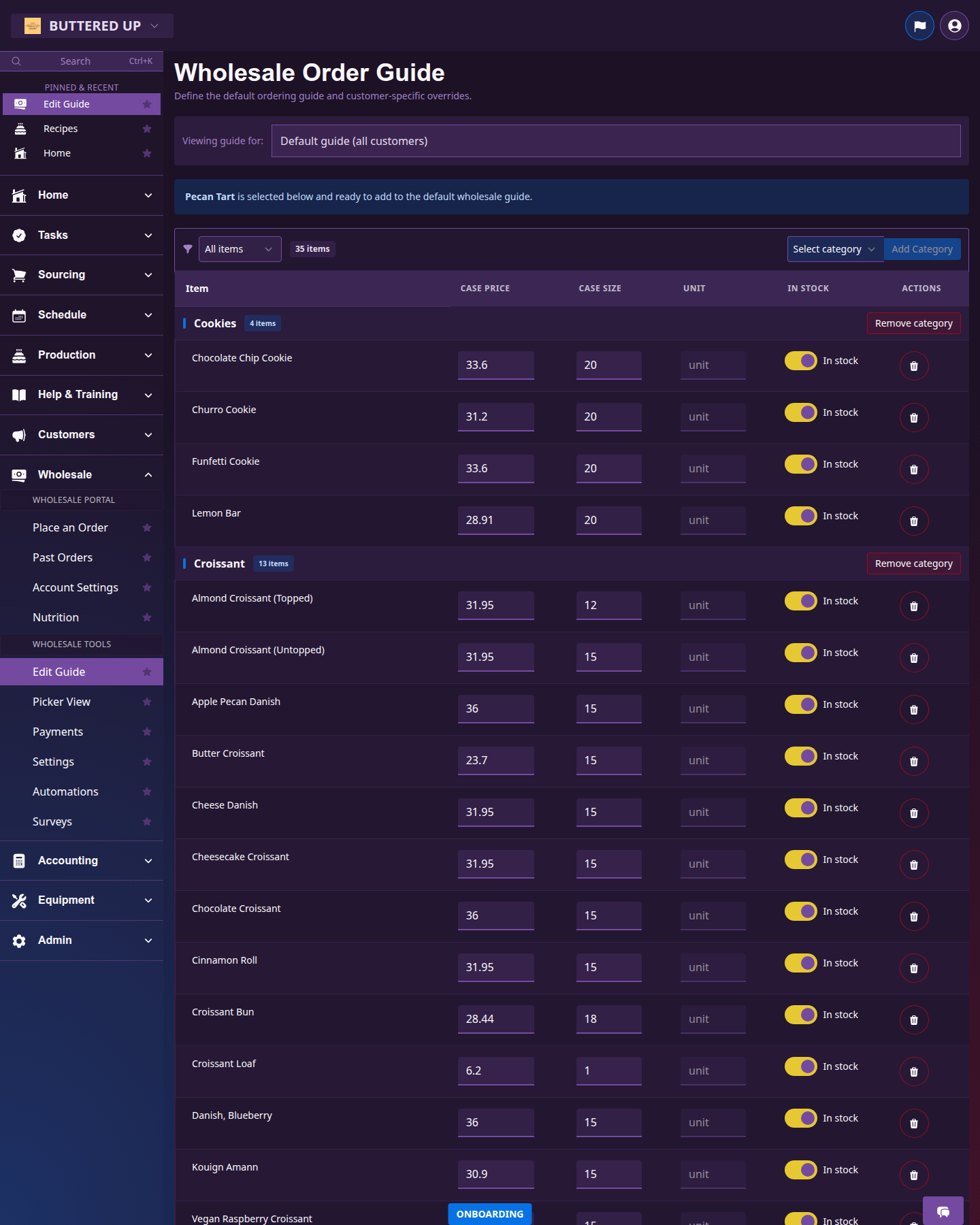Click the Onboarding button
This screenshot has width=980, height=1225.
point(490,1214)
